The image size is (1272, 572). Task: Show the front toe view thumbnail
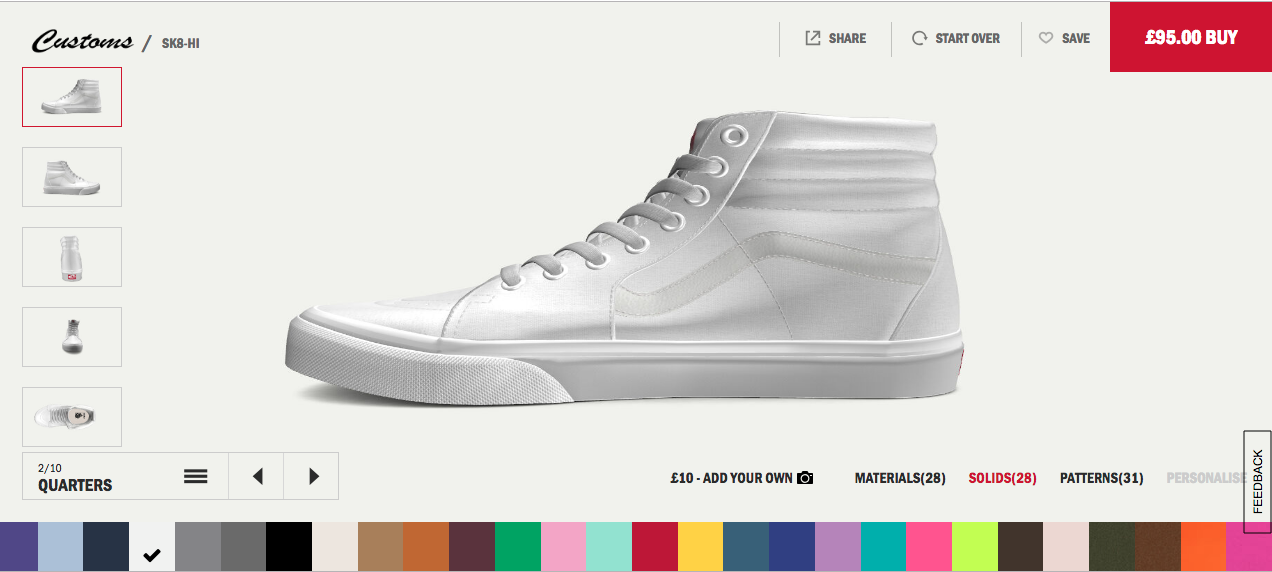pos(72,337)
